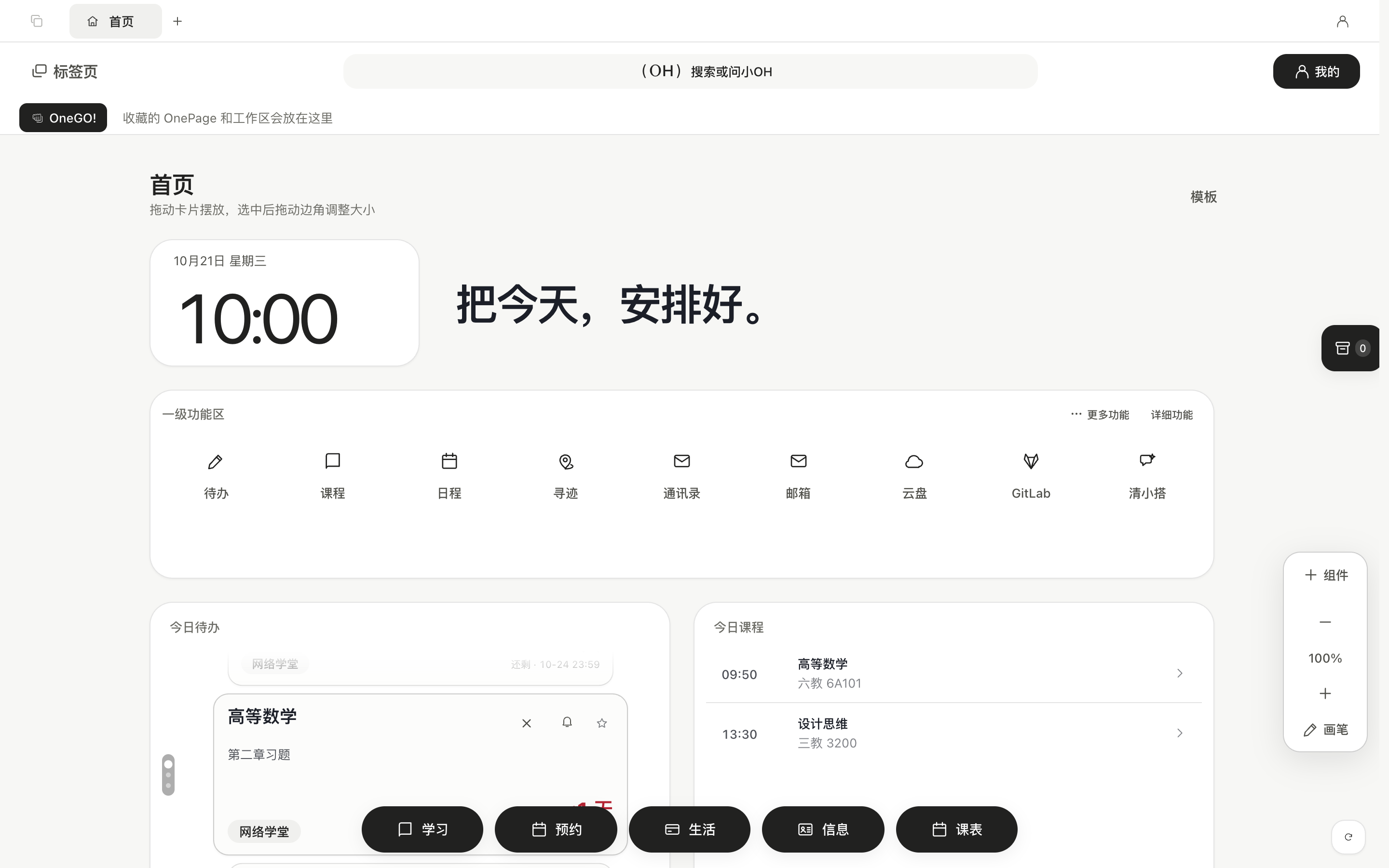The height and width of the screenshot is (868, 1389).
Task: Zoom out with the minus button
Action: (x=1325, y=622)
